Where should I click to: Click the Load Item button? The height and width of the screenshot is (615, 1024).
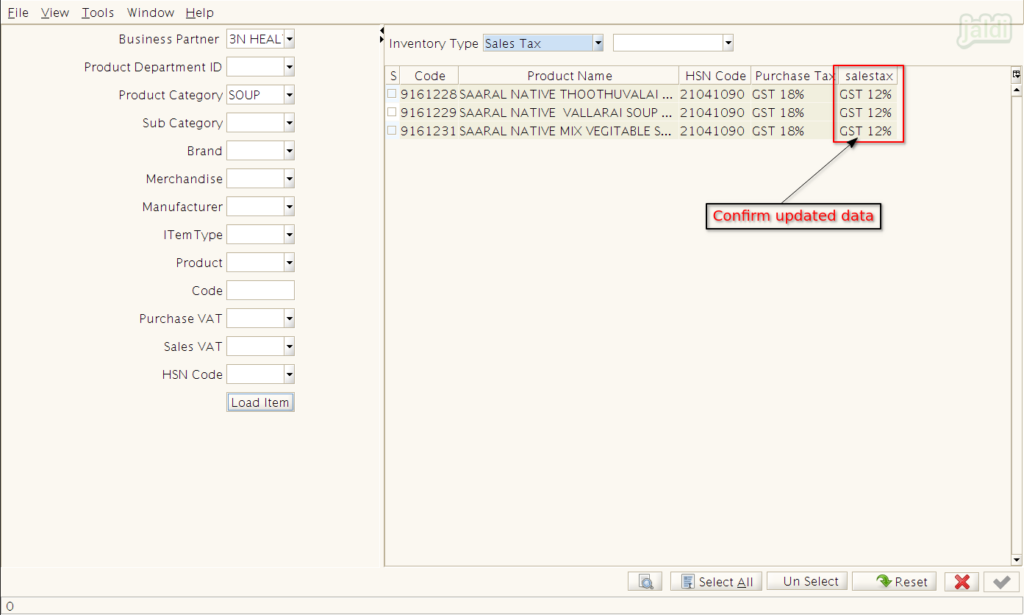[x=261, y=403]
